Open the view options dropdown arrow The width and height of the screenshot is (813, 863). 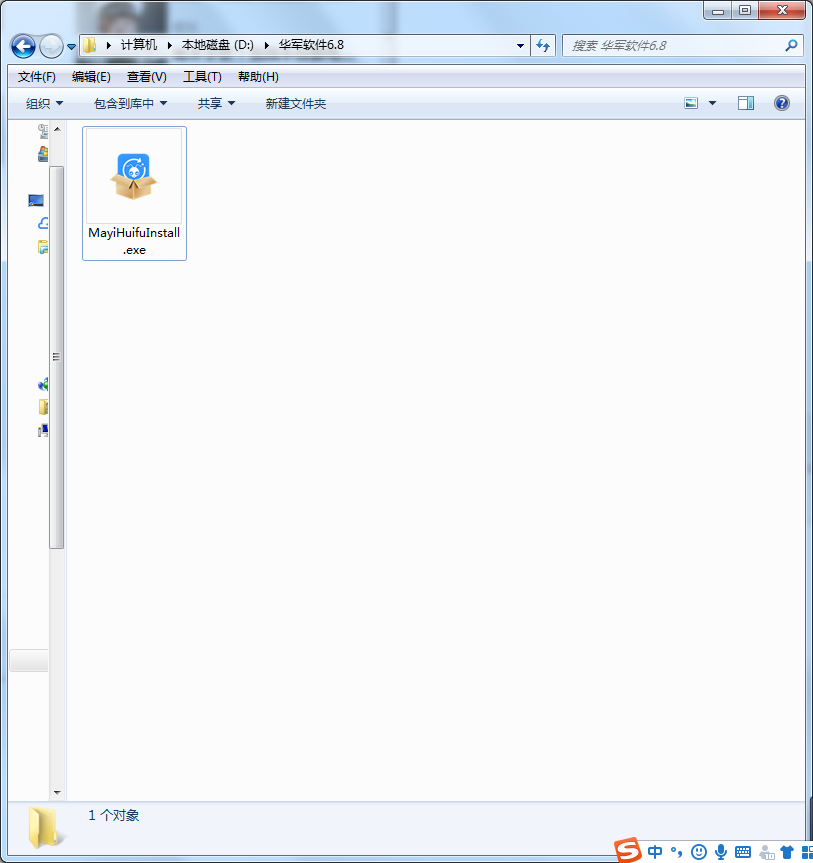[x=712, y=103]
